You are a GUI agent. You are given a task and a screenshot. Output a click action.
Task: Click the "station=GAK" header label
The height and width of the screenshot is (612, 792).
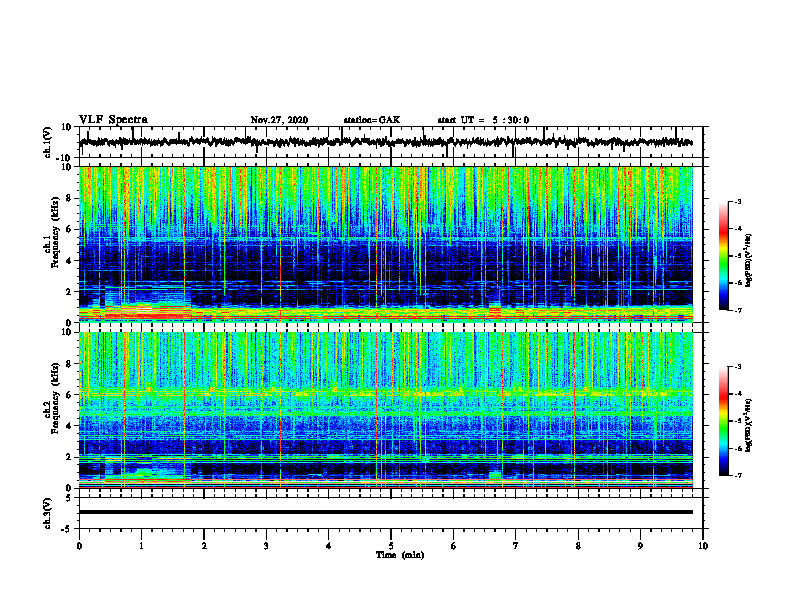point(372,120)
